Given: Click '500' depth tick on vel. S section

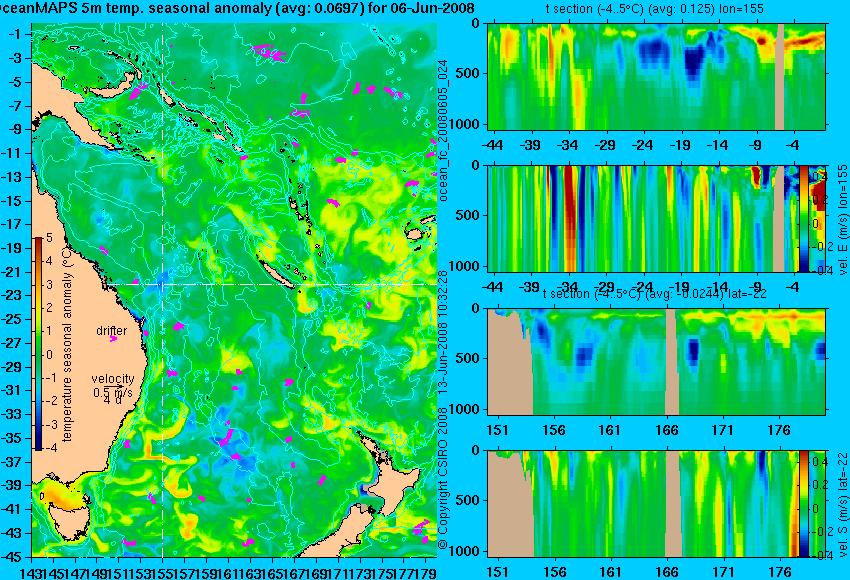Looking at the screenshot, I should [x=467, y=500].
